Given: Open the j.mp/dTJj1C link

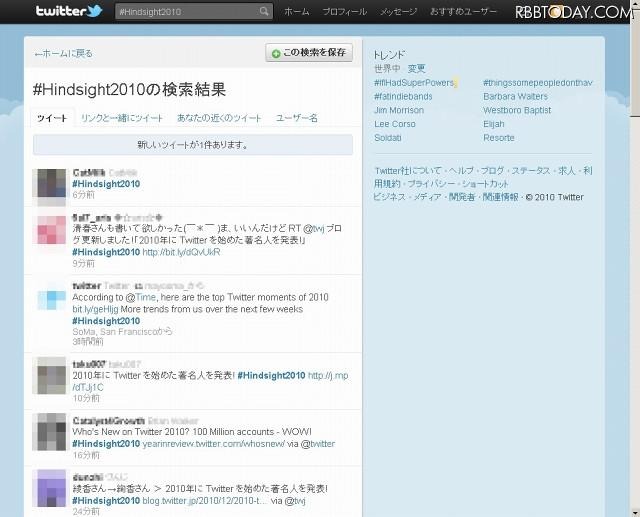Looking at the screenshot, I should 328,375.
